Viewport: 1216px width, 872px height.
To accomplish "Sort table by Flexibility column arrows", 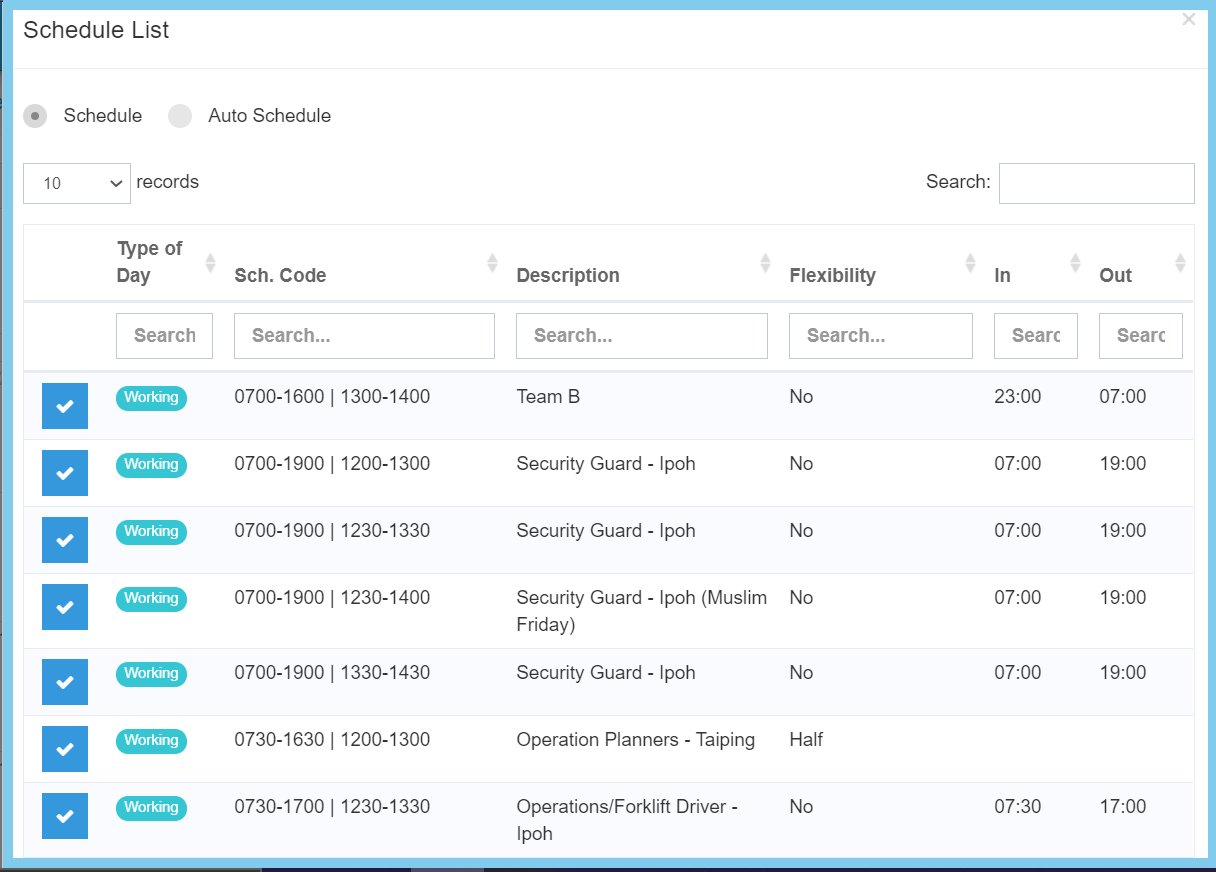I will 970,262.
